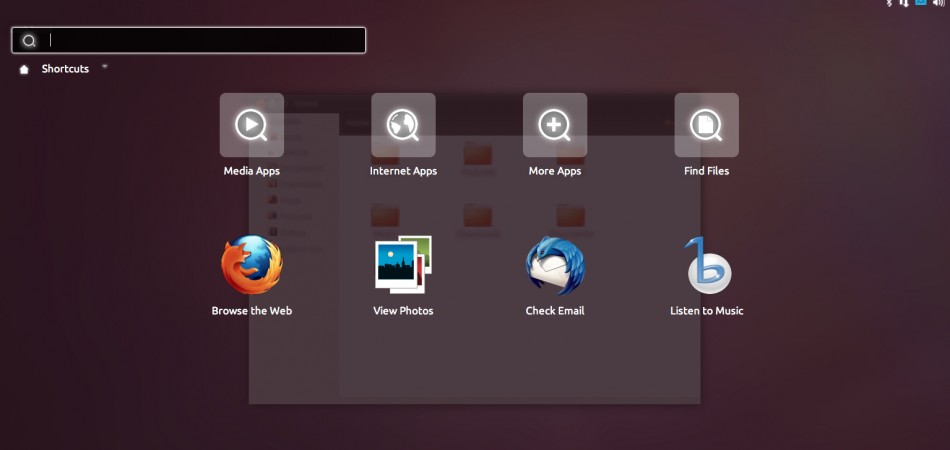Click the home icon beside Shortcuts
Image resolution: width=950 pixels, height=450 pixels.
click(24, 70)
